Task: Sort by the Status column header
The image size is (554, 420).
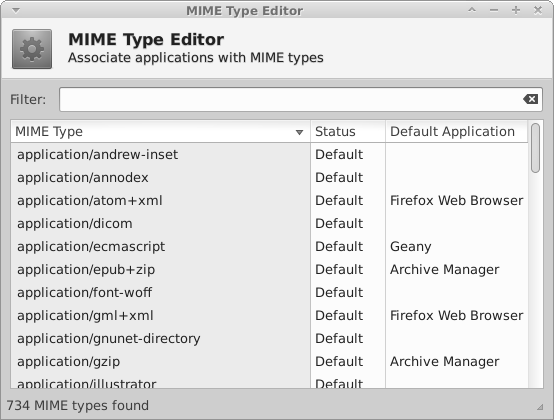Action: (348, 131)
